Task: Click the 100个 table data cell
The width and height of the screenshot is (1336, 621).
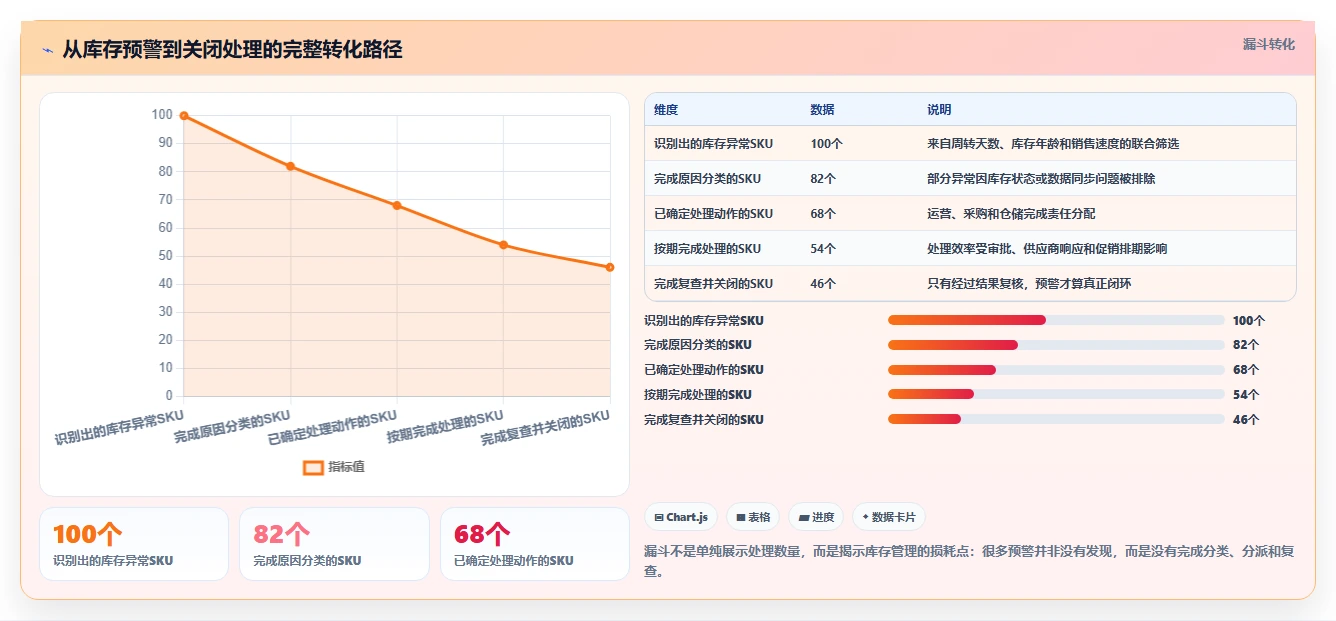Action: pyautogui.click(x=827, y=144)
